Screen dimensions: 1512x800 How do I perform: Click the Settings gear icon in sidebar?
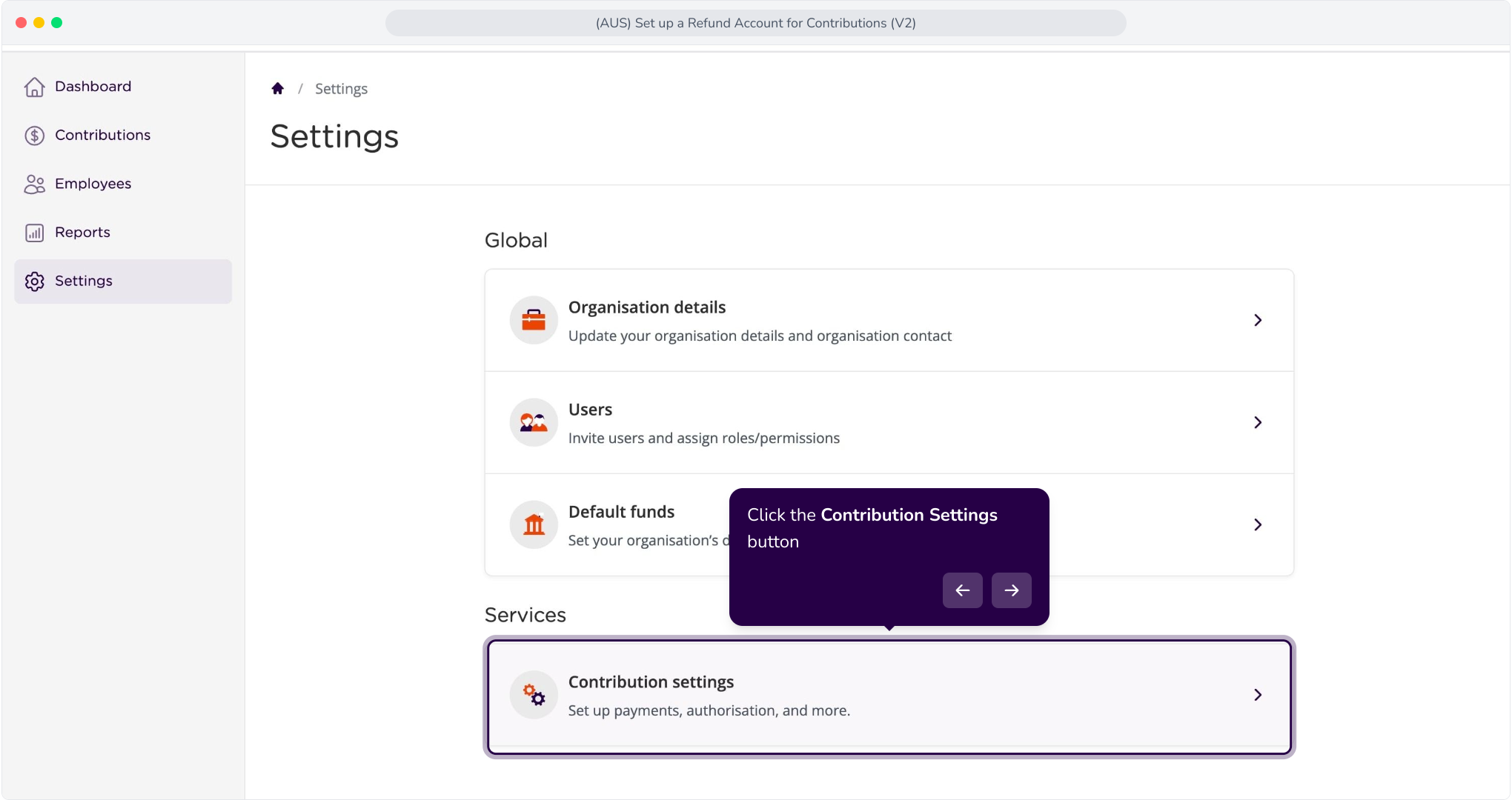[x=34, y=281]
